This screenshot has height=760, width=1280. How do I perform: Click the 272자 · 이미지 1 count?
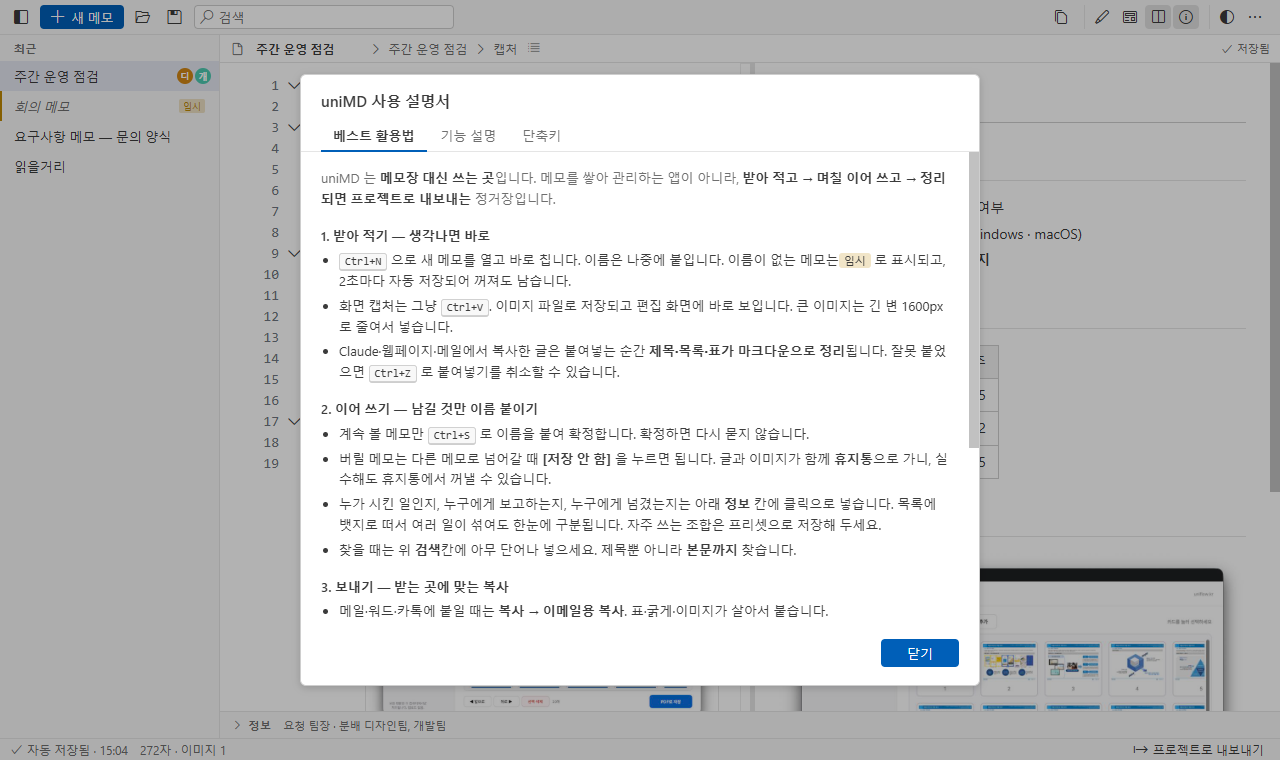pyautogui.click(x=183, y=749)
